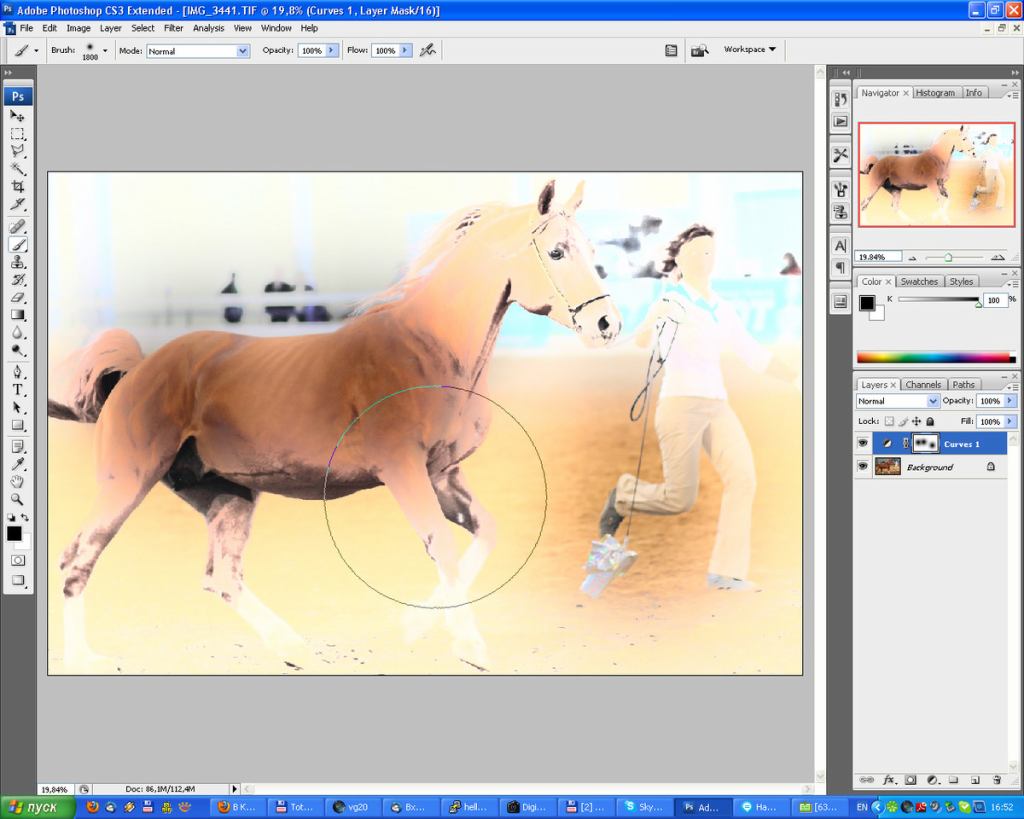Image resolution: width=1024 pixels, height=819 pixels.
Task: Click the foreground color swatch in Color panel
Action: pos(867,303)
